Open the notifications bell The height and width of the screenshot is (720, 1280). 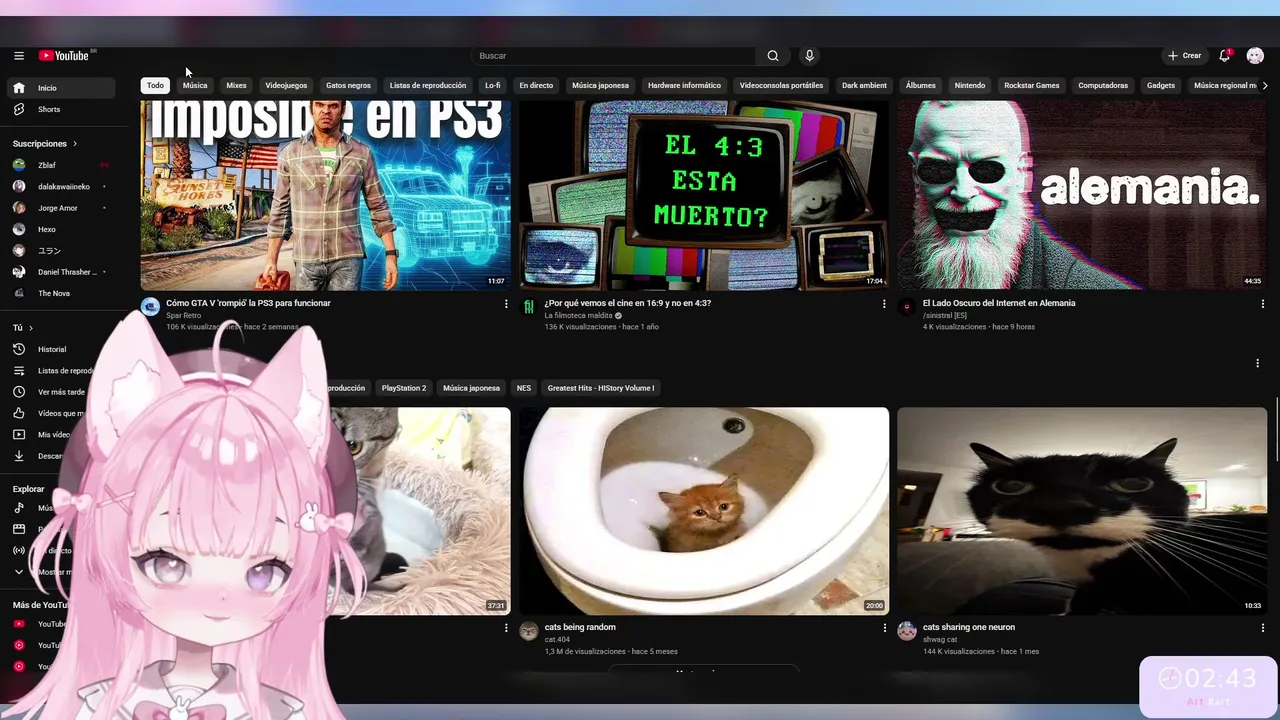click(1224, 56)
